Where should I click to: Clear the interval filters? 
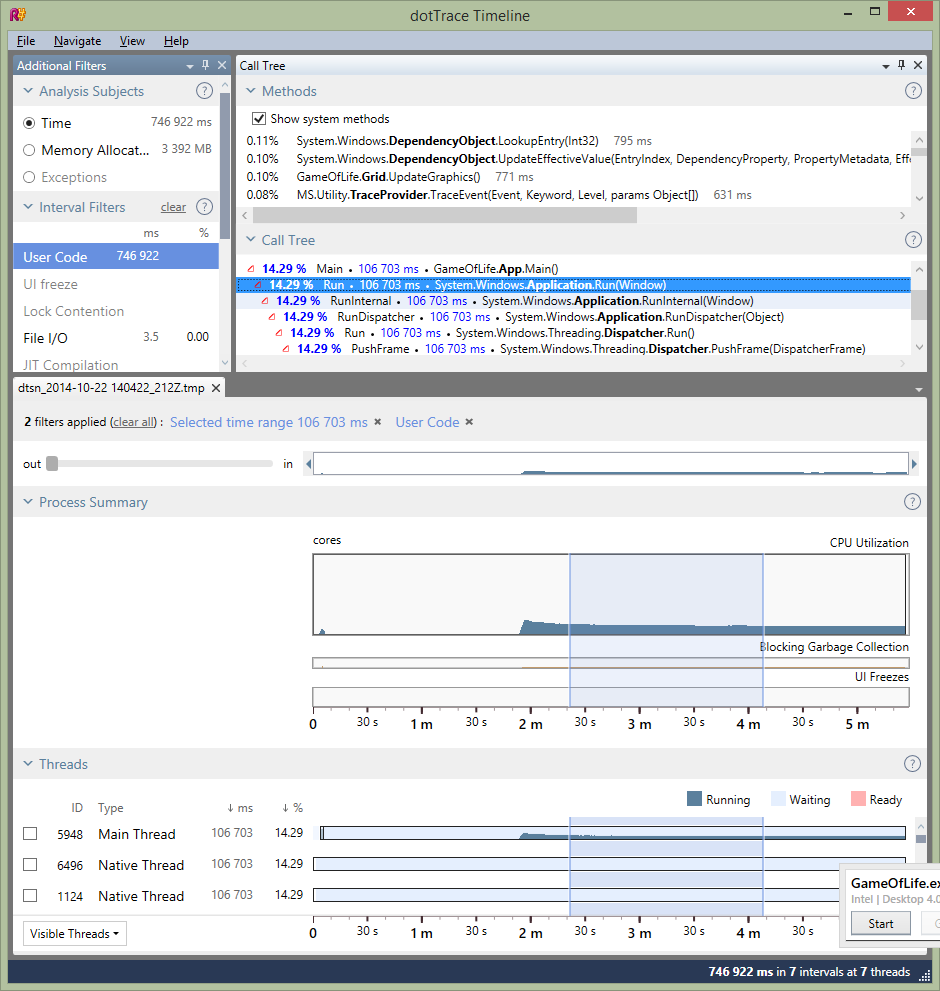(173, 207)
